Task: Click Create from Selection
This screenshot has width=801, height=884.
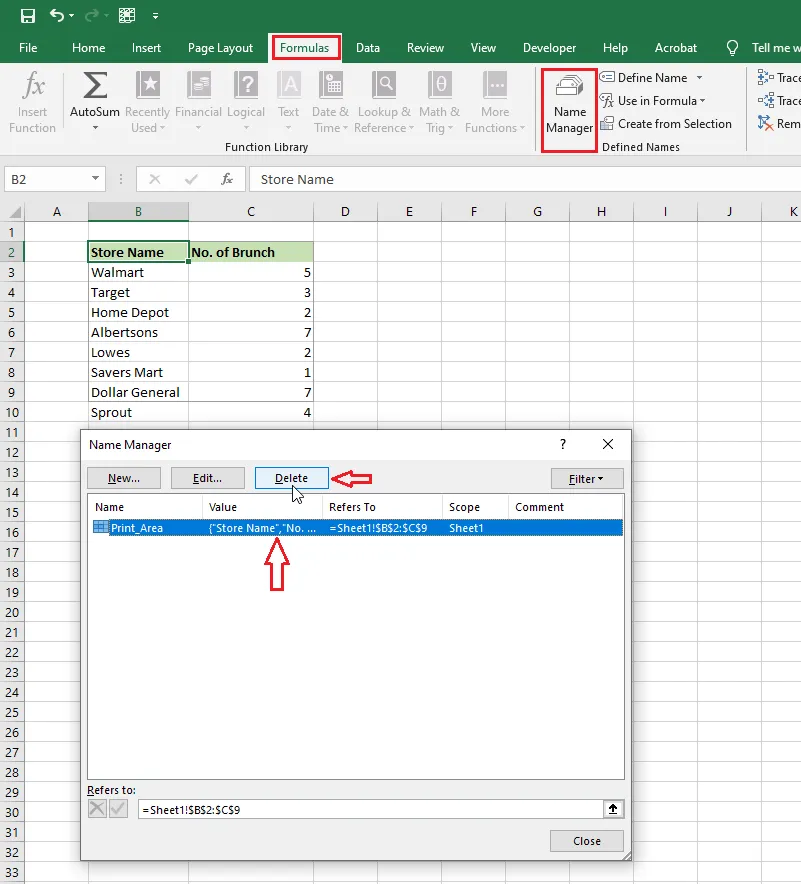Action: 666,123
